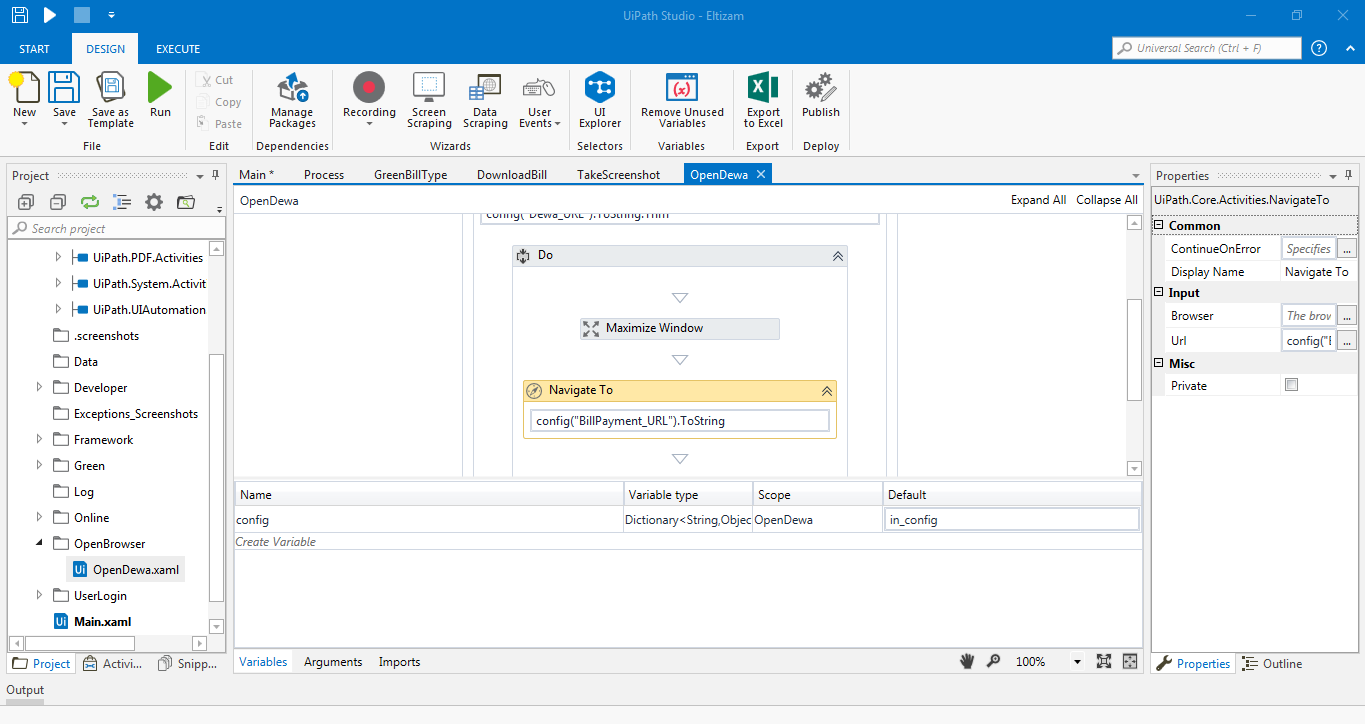Screen dimensions: 1365x724
Task: Collapse the Misc properties section
Action: pyautogui.click(x=1159, y=364)
